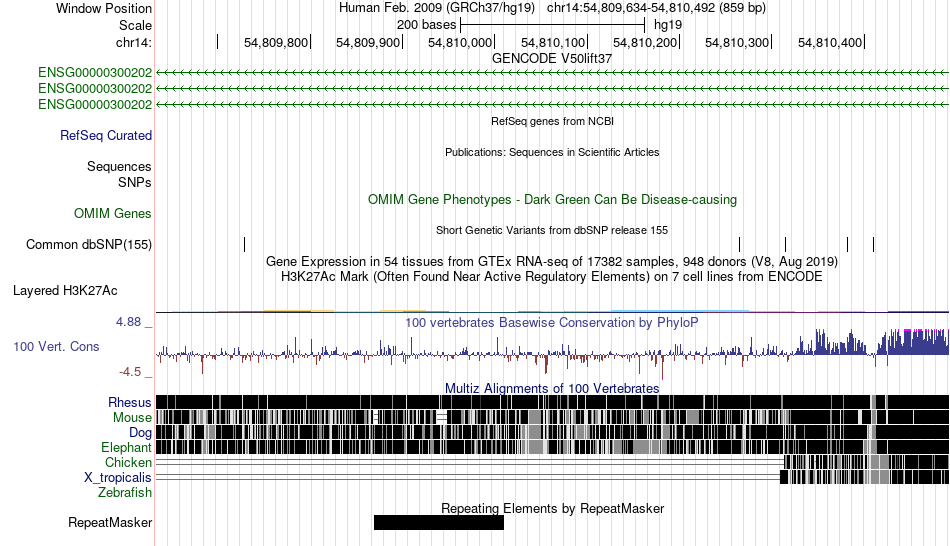Click the Scale label
This screenshot has height=546, width=950.
tap(135, 25)
